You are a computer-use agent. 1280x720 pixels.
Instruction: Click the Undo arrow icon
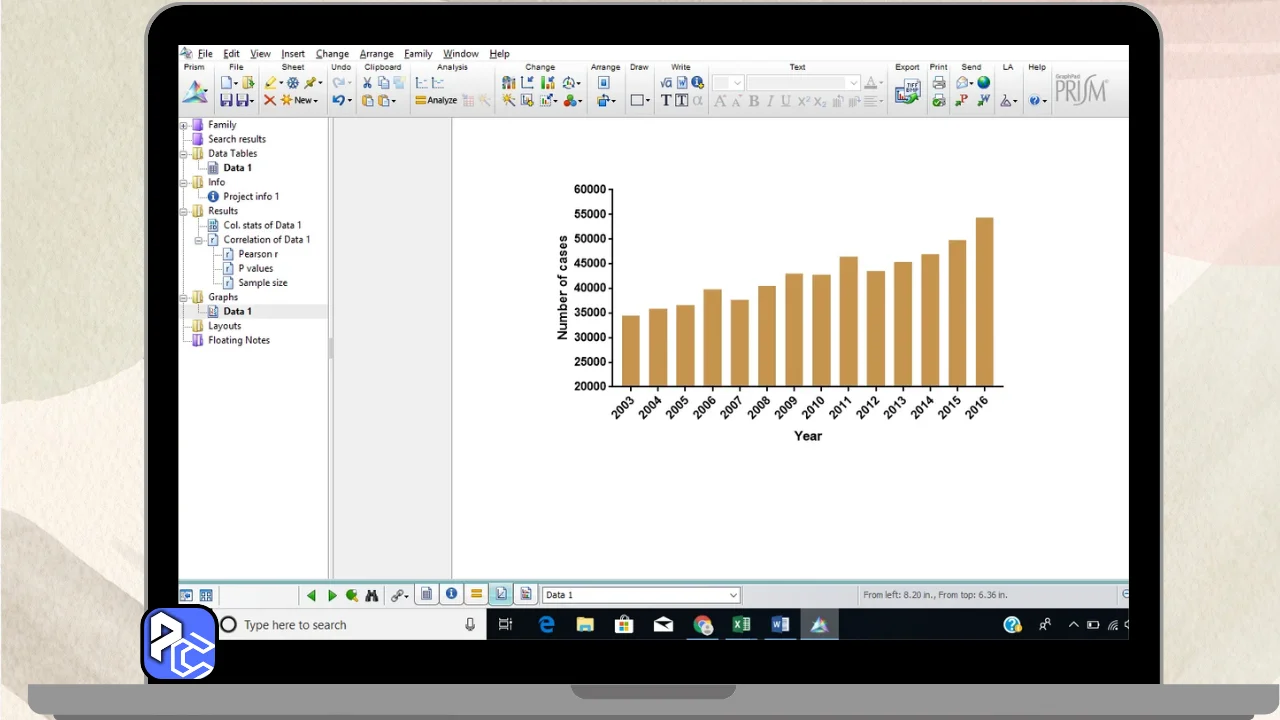(338, 100)
